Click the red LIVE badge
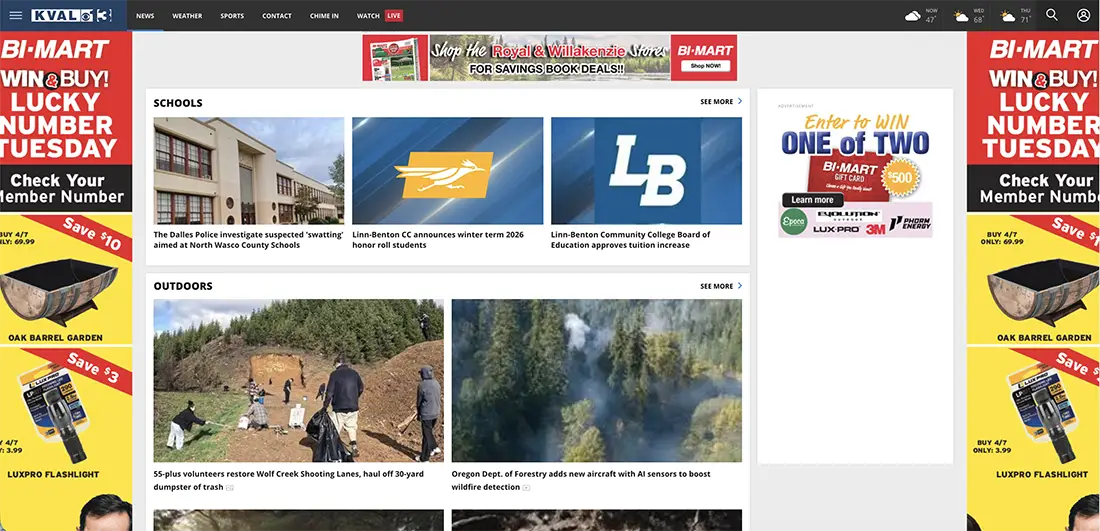Image resolution: width=1100 pixels, height=531 pixels. tap(394, 15)
